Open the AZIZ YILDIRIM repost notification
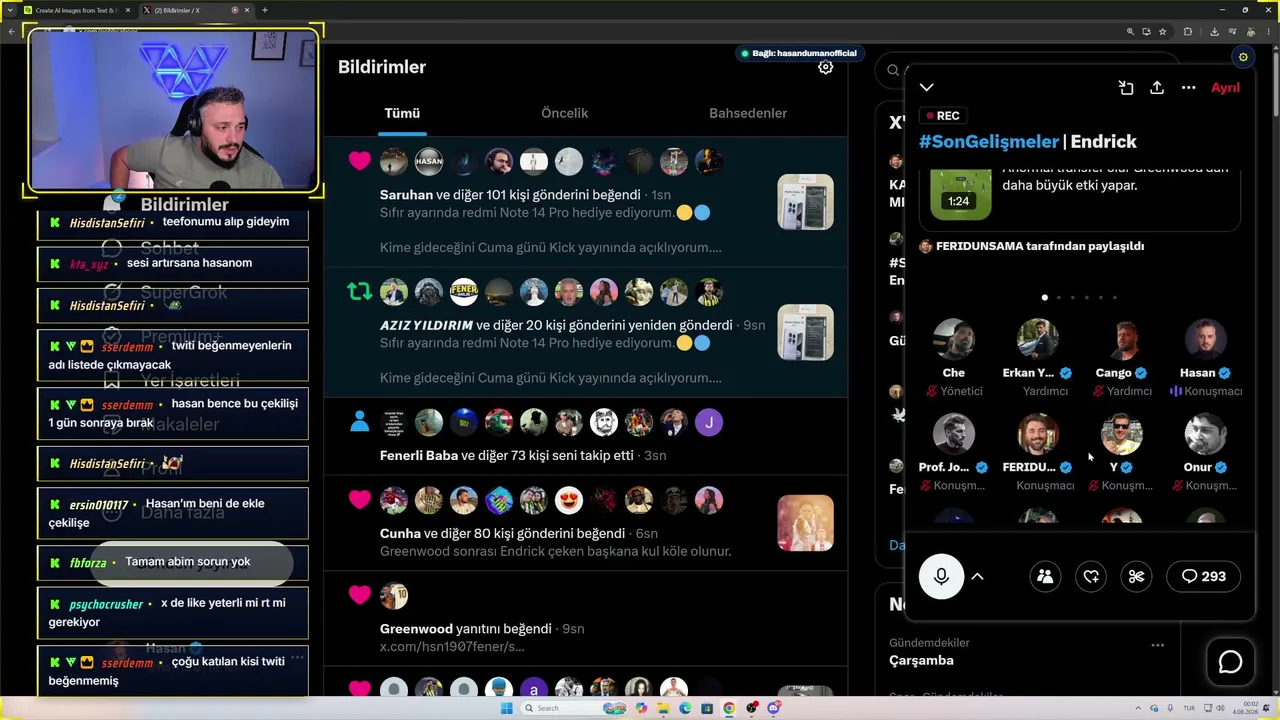This screenshot has width=1280, height=720. coord(585,331)
